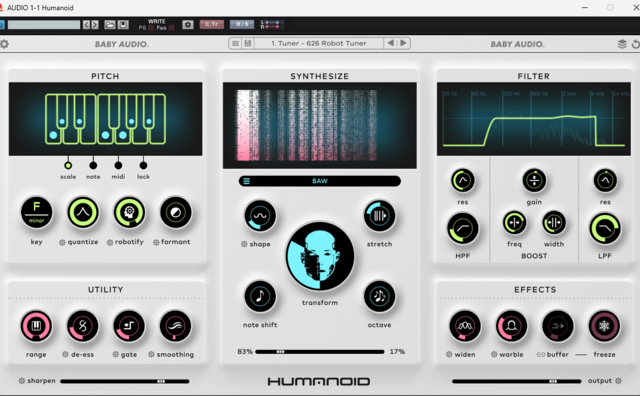This screenshot has width=640, height=396.
Task: Click the robotify knob icon
Action: pos(129,212)
